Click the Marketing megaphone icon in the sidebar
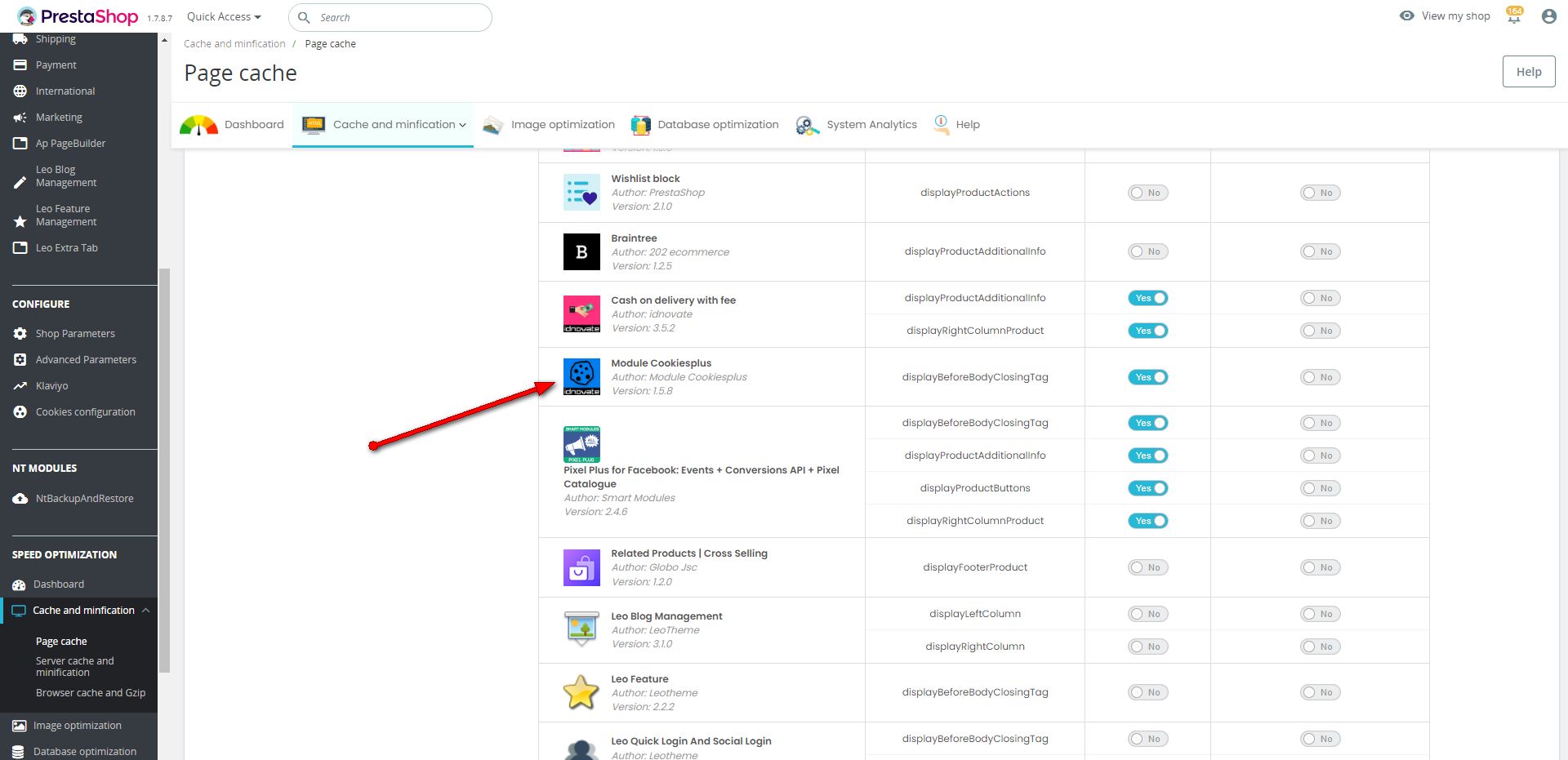Image resolution: width=1568 pixels, height=760 pixels. [x=20, y=118]
